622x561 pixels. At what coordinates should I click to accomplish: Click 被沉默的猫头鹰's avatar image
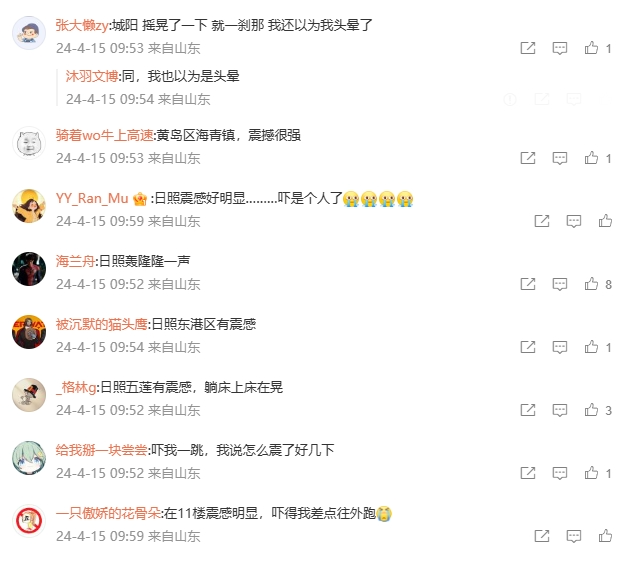coord(29,332)
